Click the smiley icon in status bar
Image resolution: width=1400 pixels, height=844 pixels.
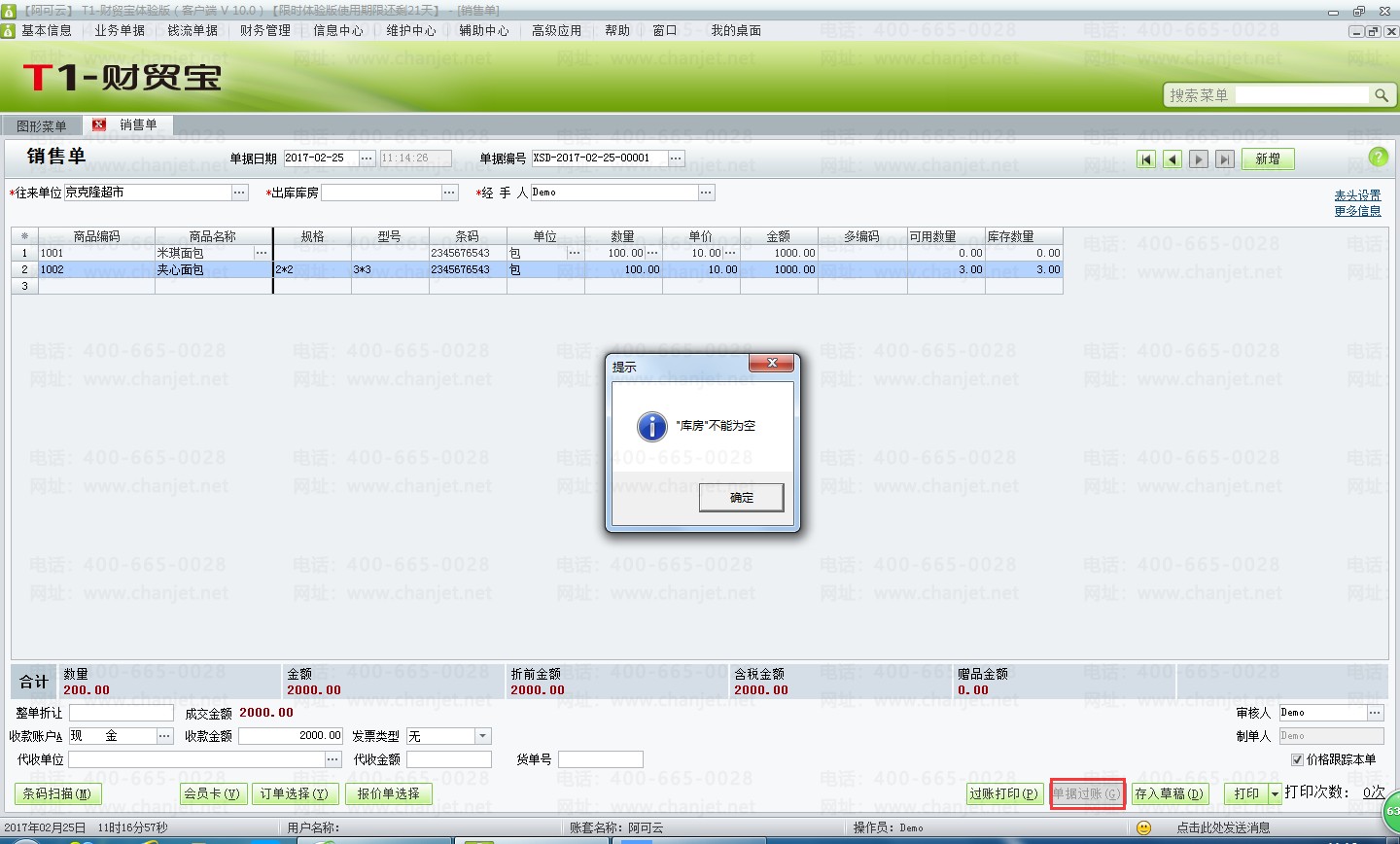click(1144, 827)
